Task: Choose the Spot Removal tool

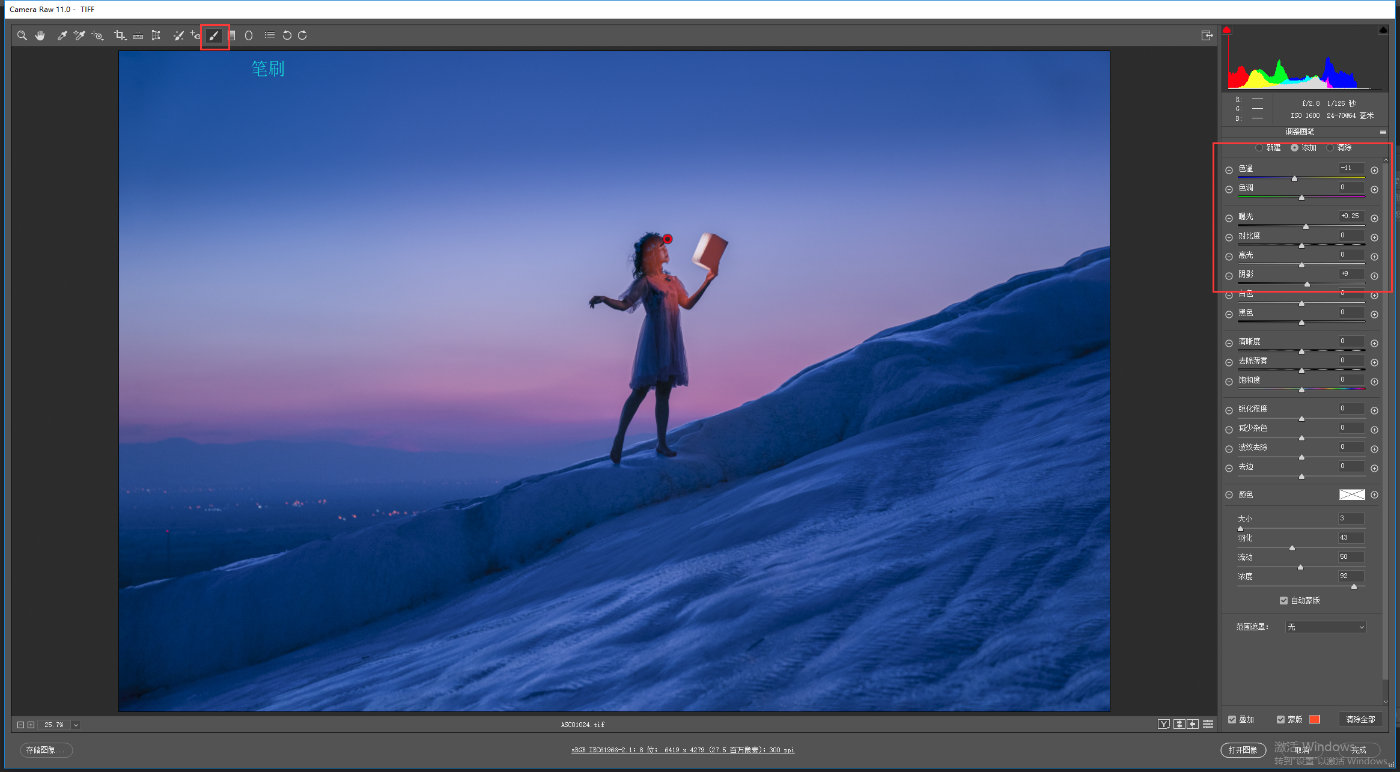Action: [x=178, y=36]
